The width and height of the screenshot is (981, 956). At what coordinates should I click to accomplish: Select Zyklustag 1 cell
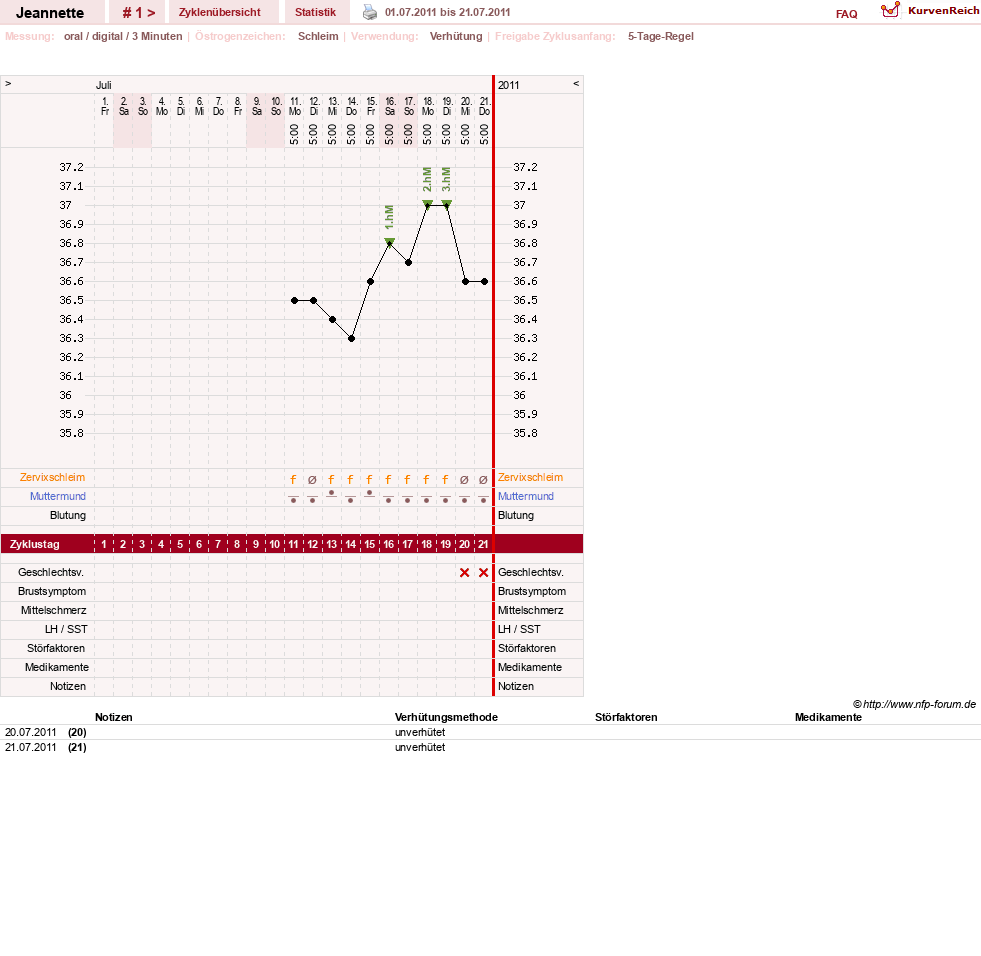(104, 544)
